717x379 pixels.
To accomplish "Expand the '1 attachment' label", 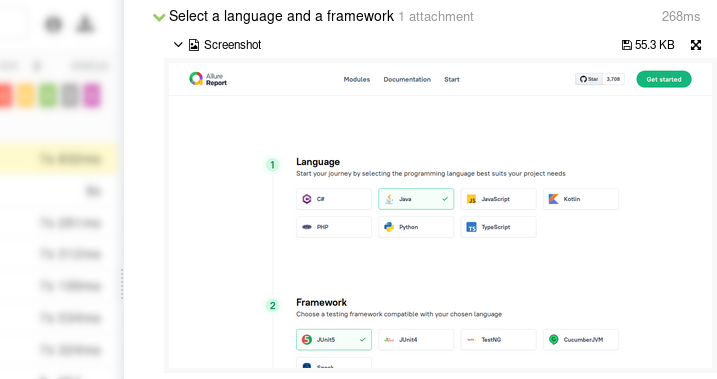I will [436, 17].
